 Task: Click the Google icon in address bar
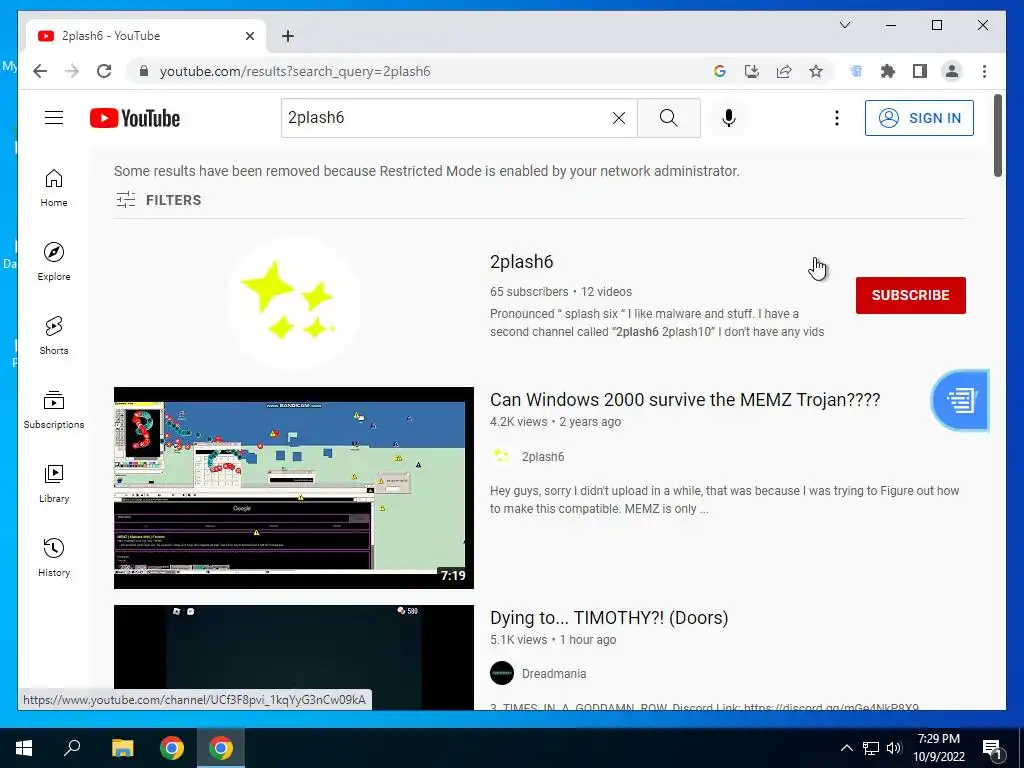(720, 71)
